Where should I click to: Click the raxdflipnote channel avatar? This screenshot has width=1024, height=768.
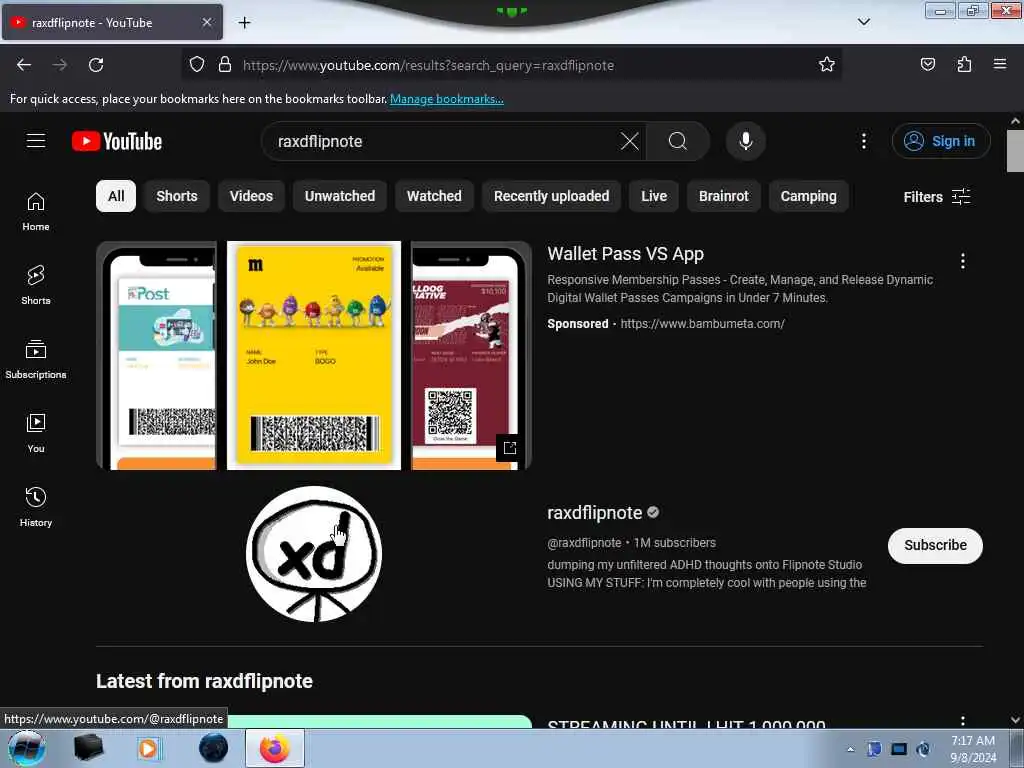click(x=314, y=554)
